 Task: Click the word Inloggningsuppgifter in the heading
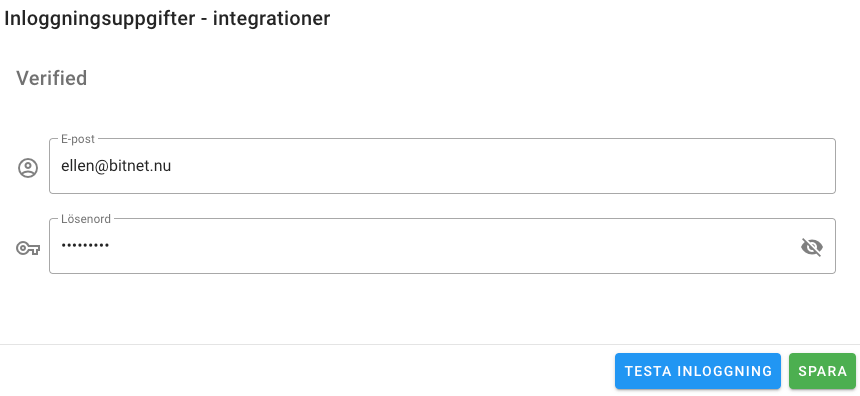click(100, 19)
